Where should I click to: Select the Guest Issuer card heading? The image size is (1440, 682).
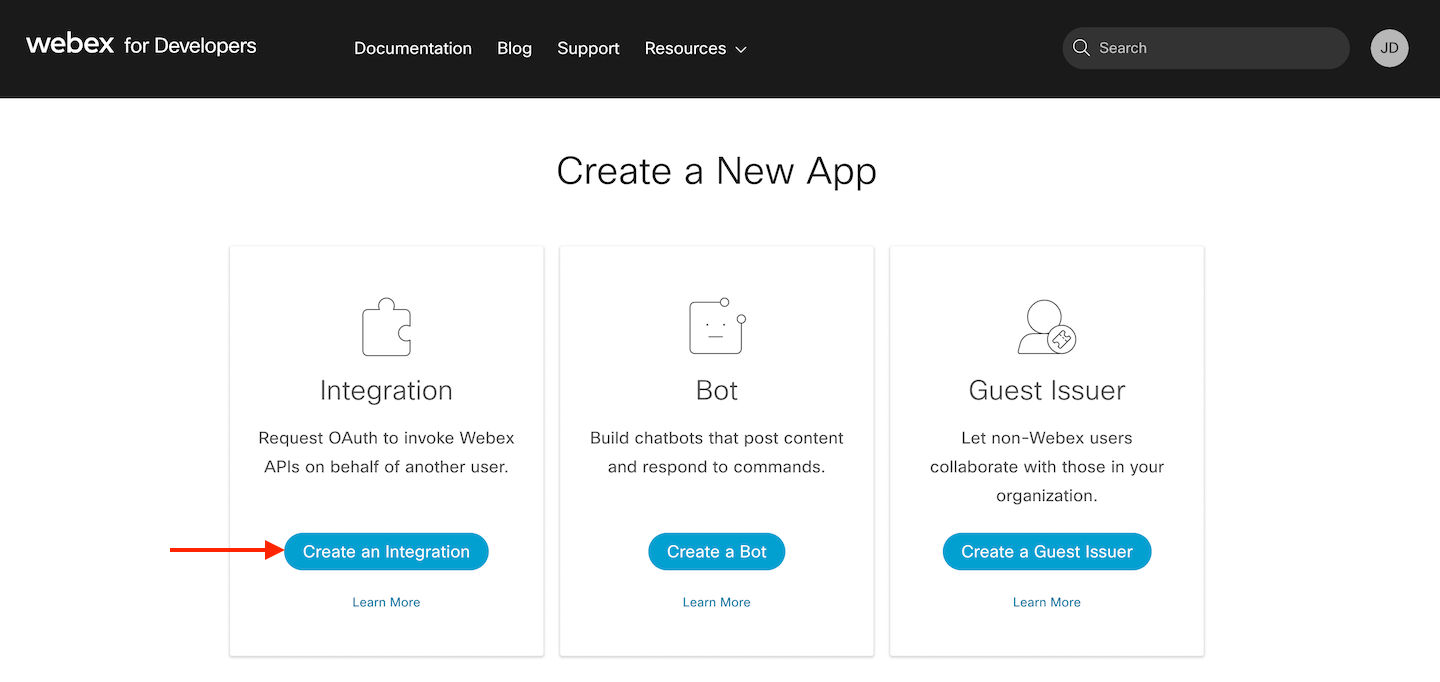coord(1046,390)
